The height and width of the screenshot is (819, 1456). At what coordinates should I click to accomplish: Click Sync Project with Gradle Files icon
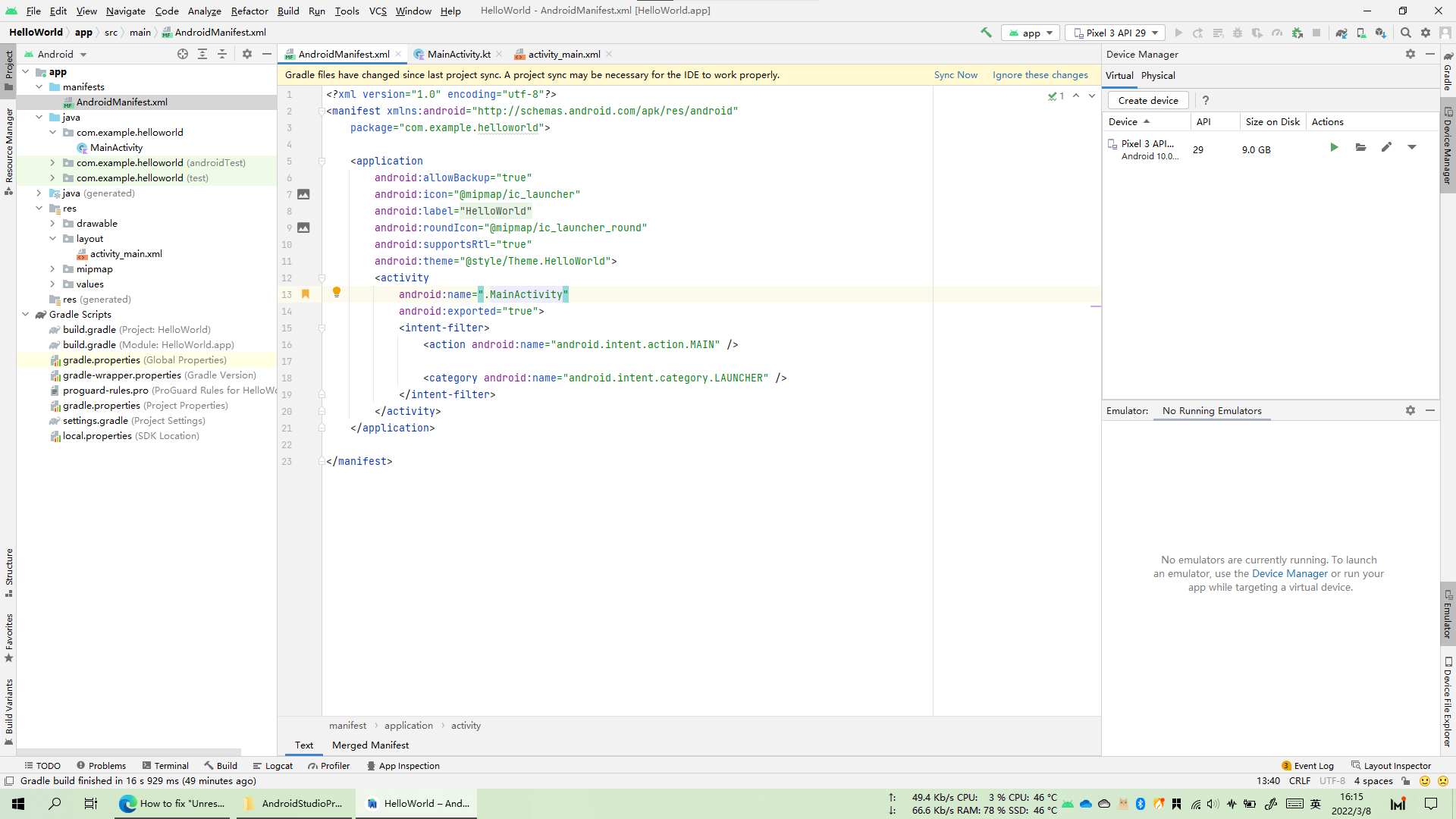[1341, 33]
